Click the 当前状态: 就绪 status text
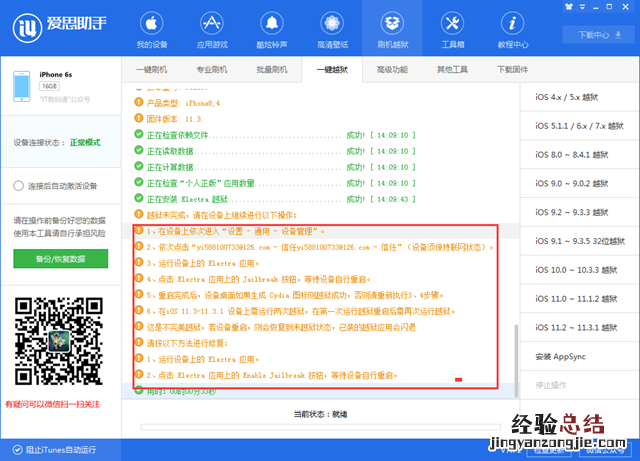Viewport: 640px width, 461px height. [320, 414]
